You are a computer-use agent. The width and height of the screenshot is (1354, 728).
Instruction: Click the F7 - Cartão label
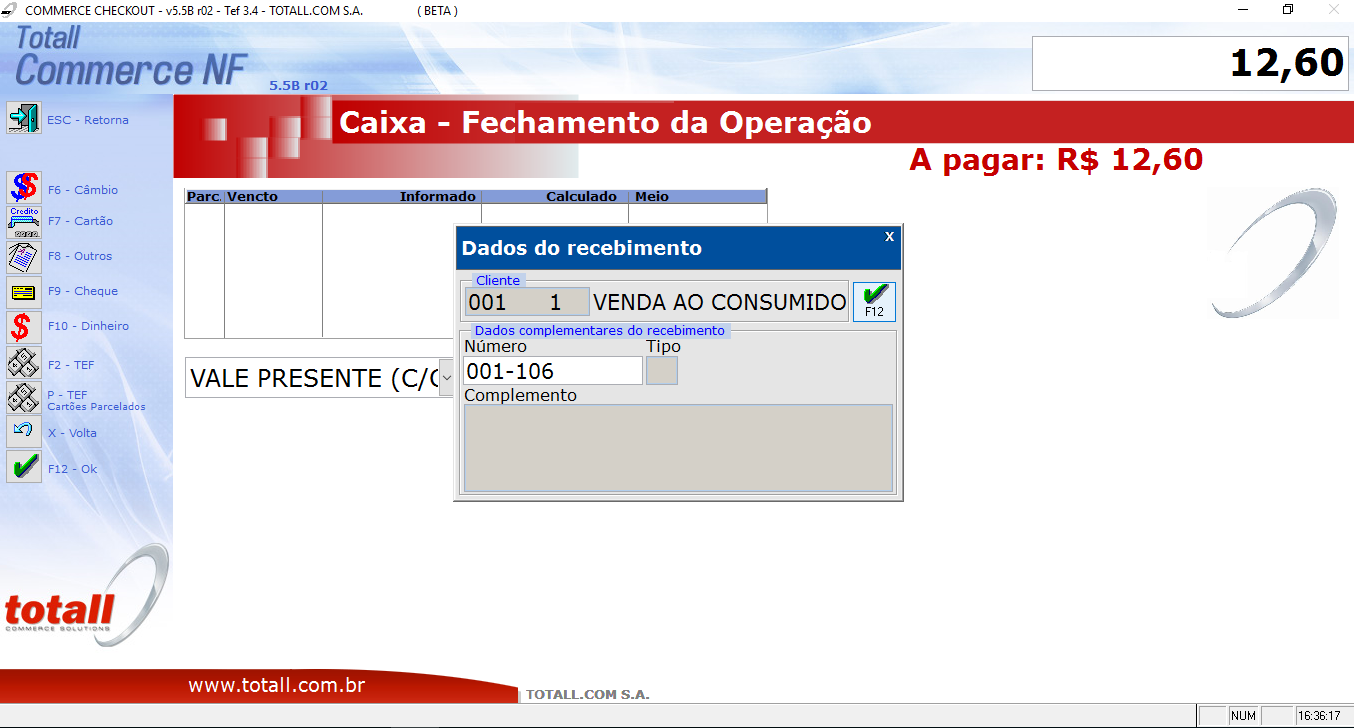coord(80,221)
